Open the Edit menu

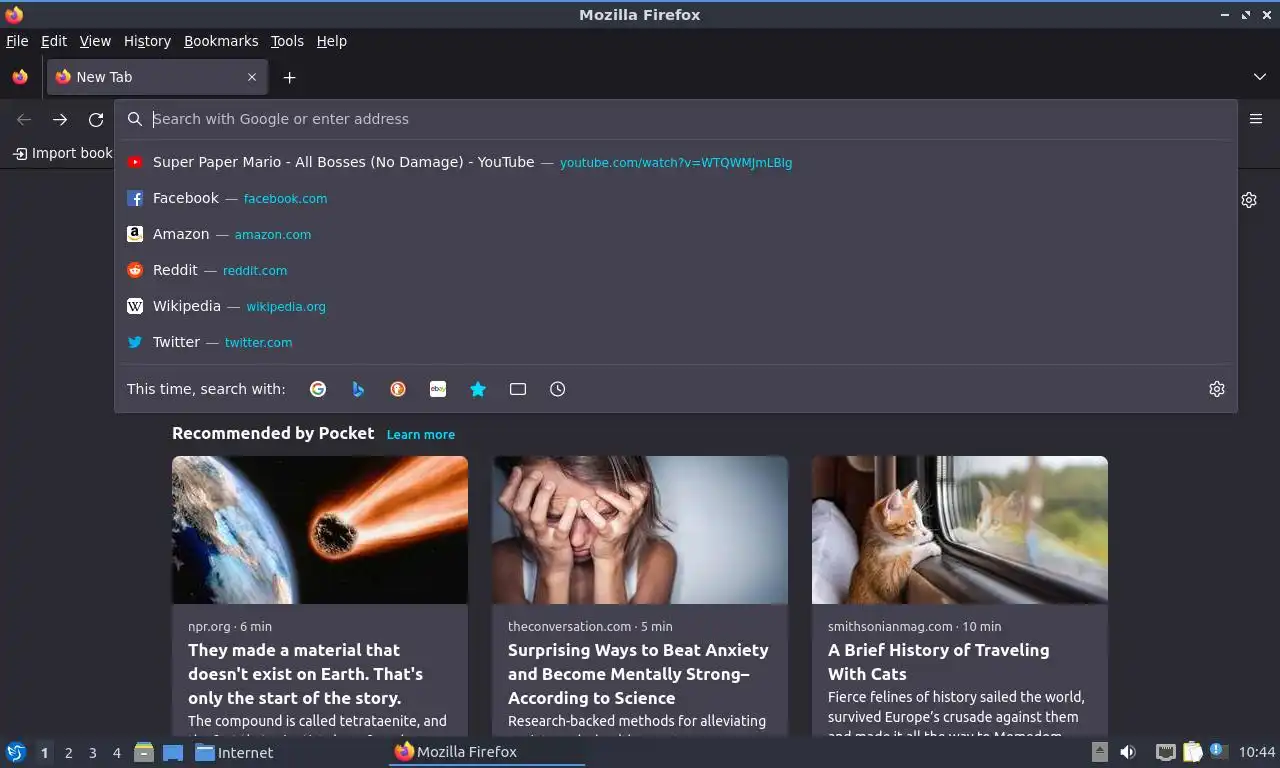[54, 41]
